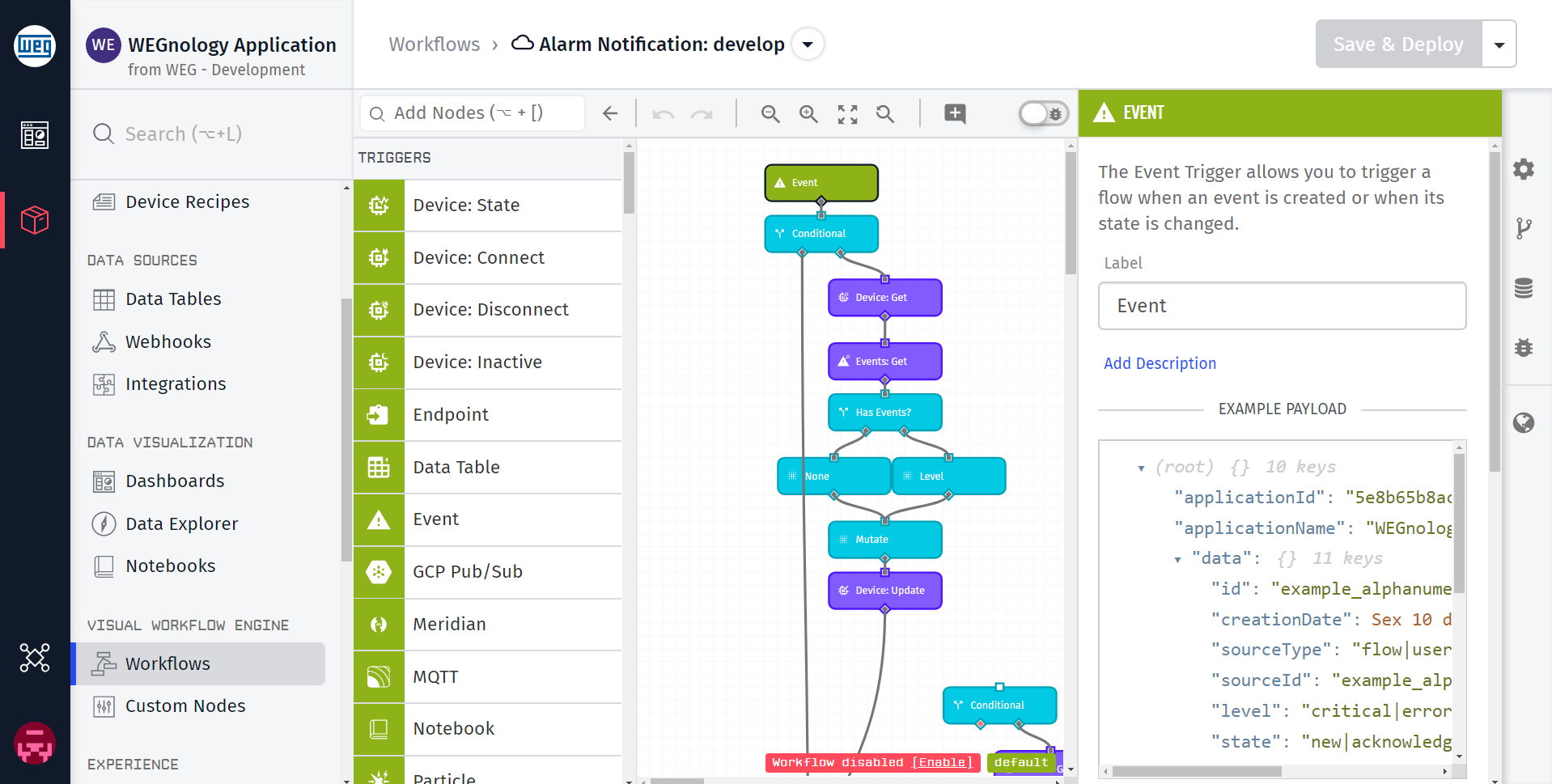Select the Device: State trigger node
The width and height of the screenshot is (1552, 784).
click(x=487, y=206)
